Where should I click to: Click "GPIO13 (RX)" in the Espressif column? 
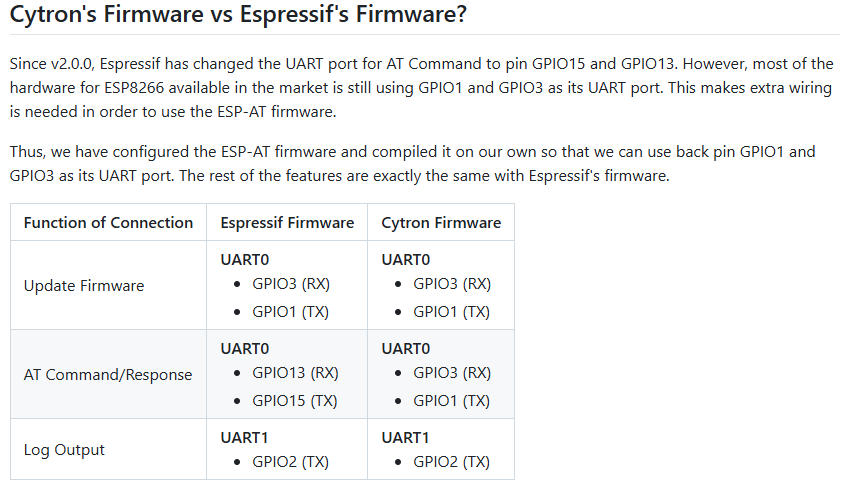pos(295,373)
